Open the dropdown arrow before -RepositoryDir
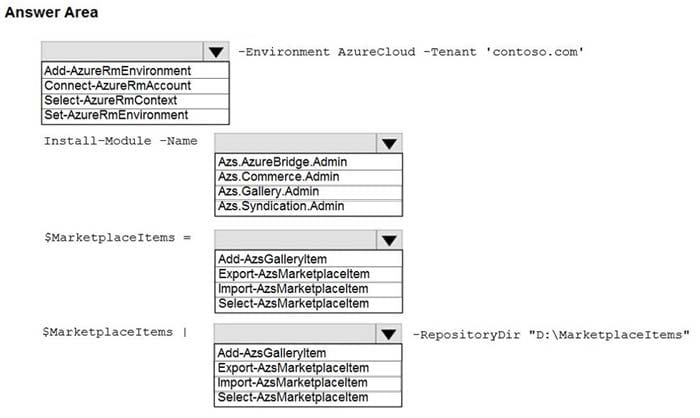 coord(388,334)
